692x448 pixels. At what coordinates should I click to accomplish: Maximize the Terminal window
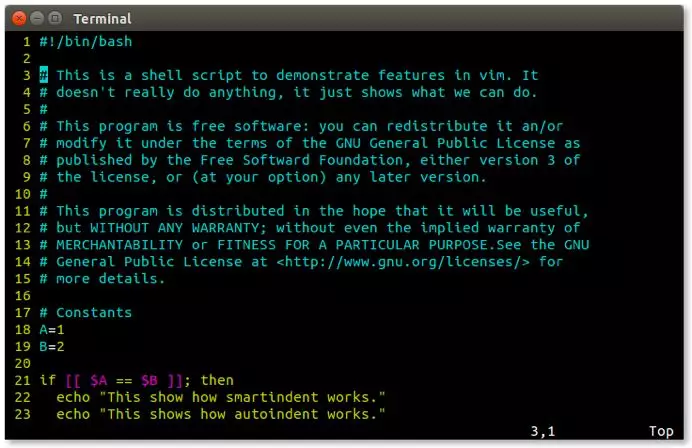tap(55, 19)
